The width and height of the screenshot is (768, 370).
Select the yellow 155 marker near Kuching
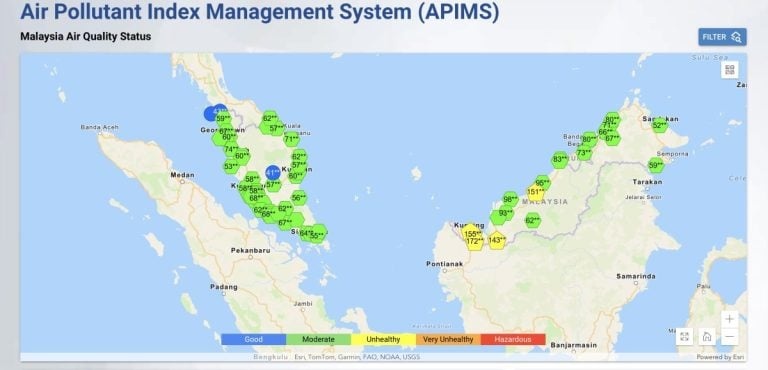click(x=472, y=233)
